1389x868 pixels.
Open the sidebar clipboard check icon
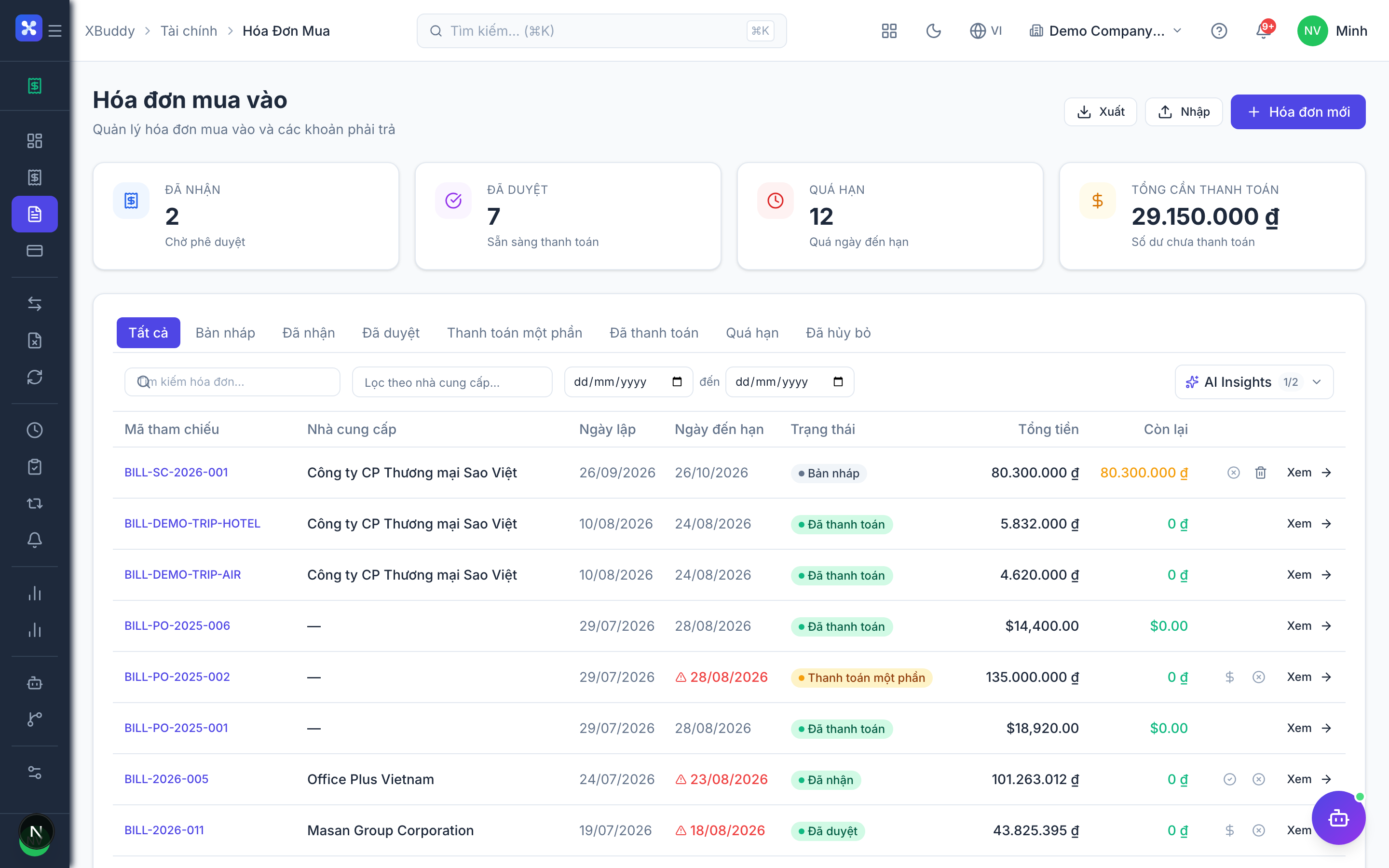click(x=34, y=467)
